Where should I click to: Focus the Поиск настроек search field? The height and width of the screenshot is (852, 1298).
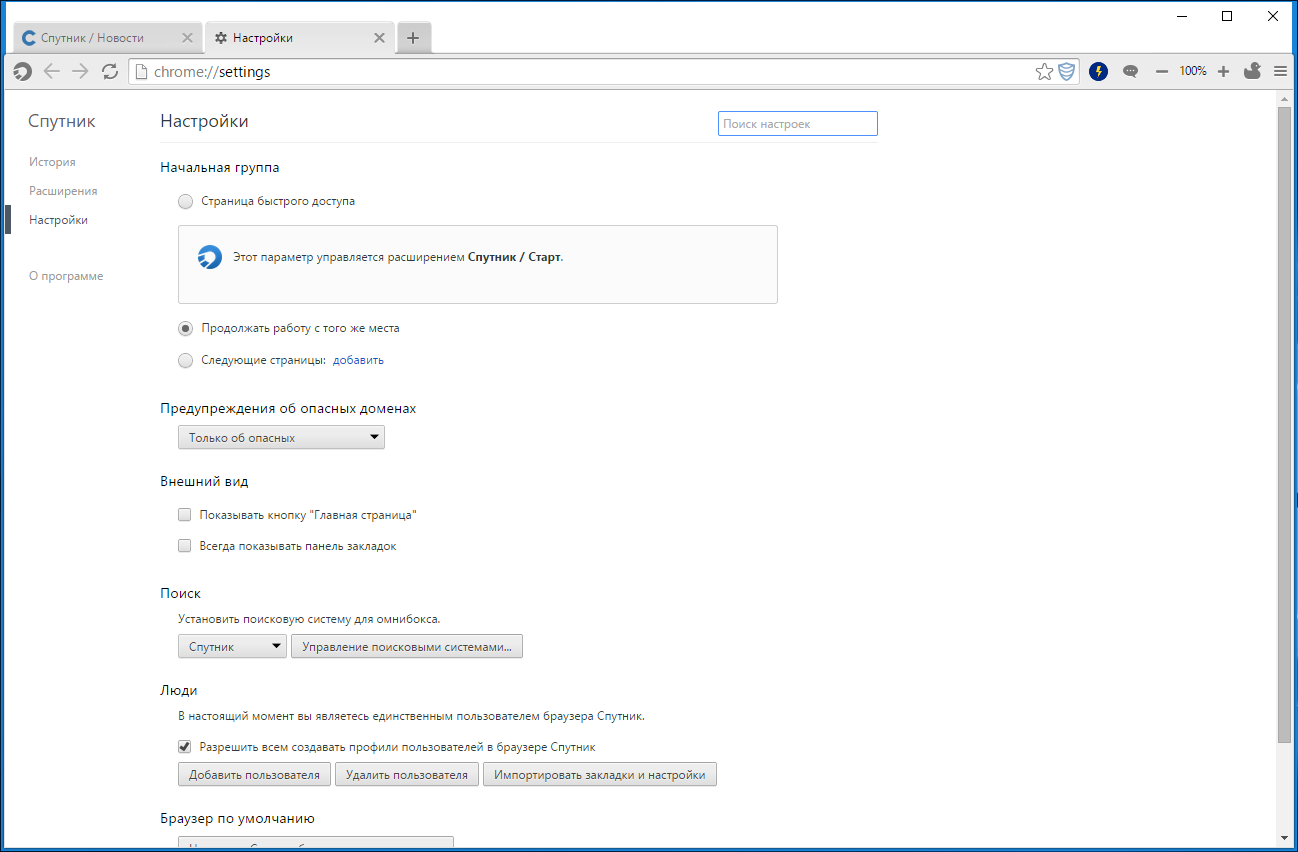[x=798, y=124]
